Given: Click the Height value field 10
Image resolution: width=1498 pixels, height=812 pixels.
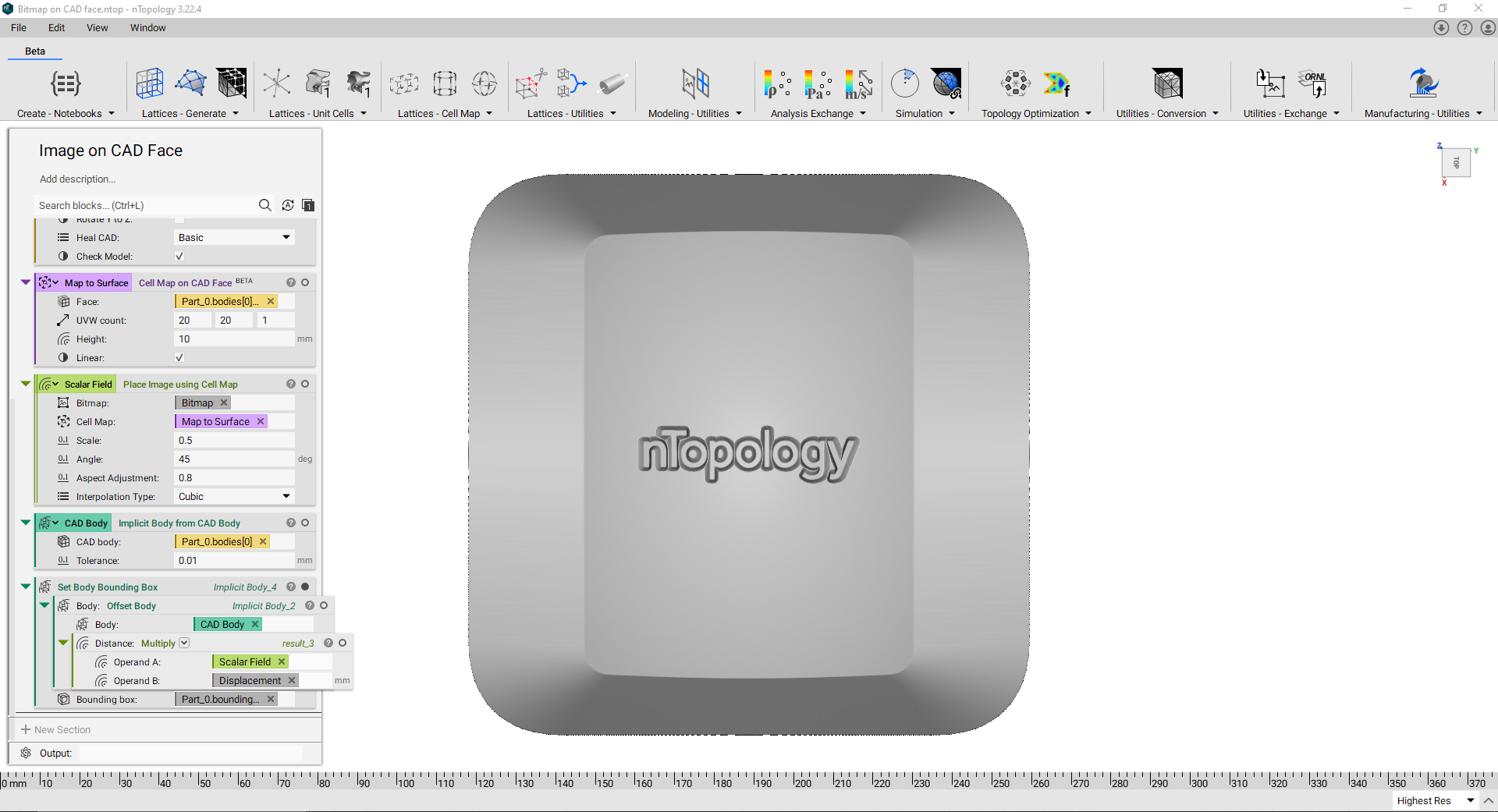Looking at the screenshot, I should click(x=233, y=339).
